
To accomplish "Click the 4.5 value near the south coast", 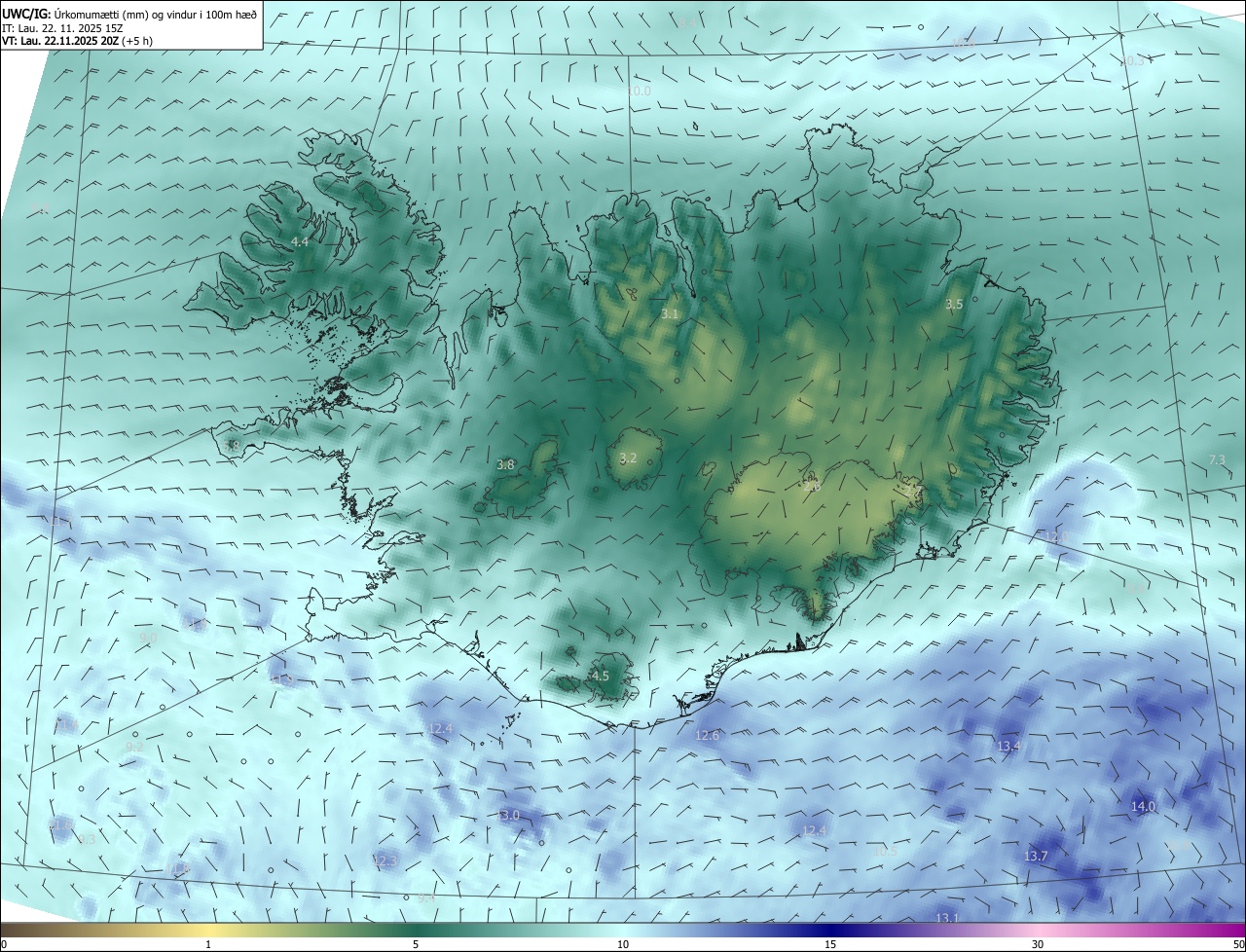I will click(x=601, y=676).
